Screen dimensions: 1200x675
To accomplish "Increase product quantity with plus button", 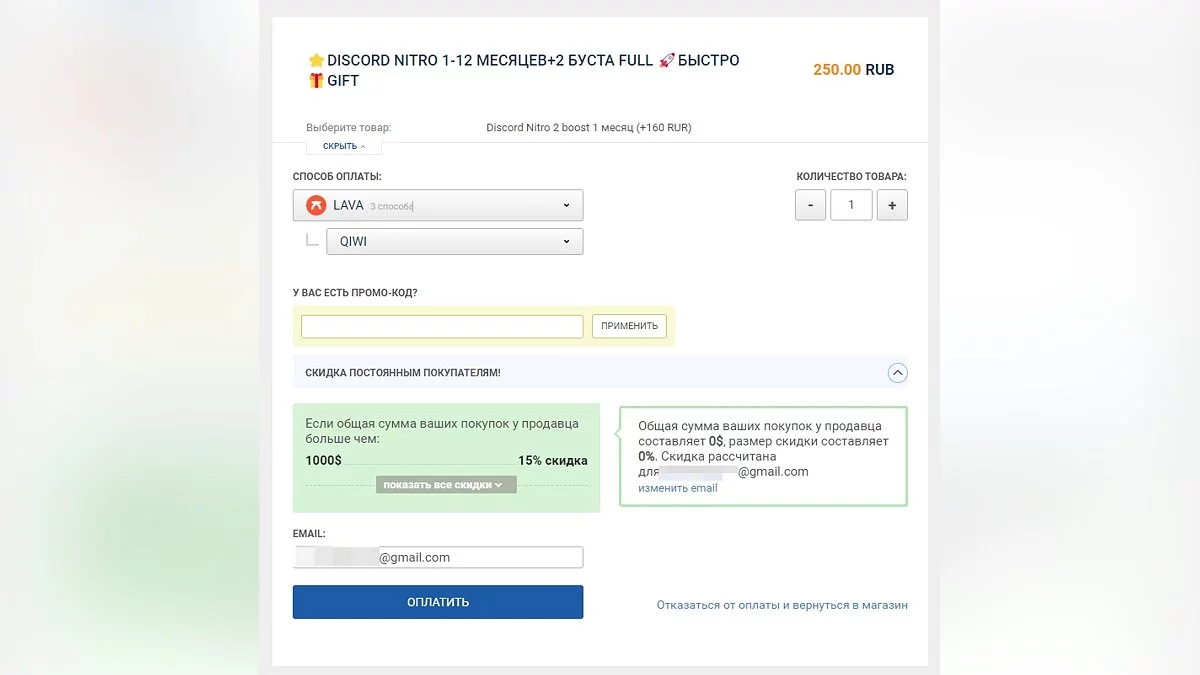I will coord(891,205).
